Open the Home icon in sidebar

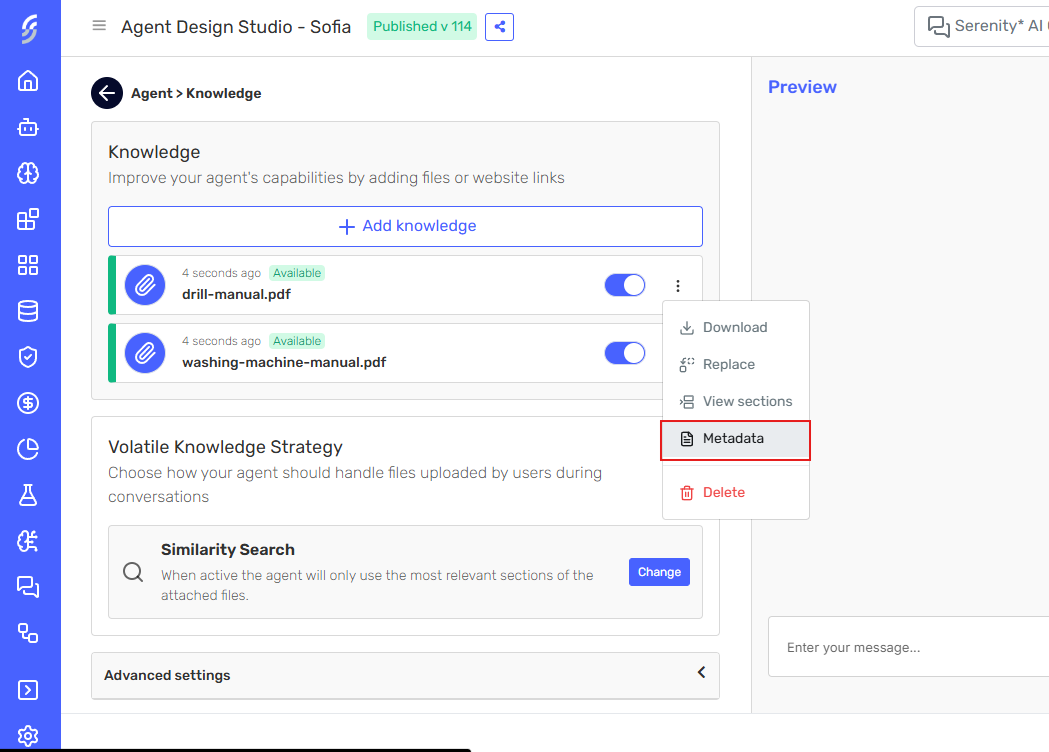click(x=28, y=81)
